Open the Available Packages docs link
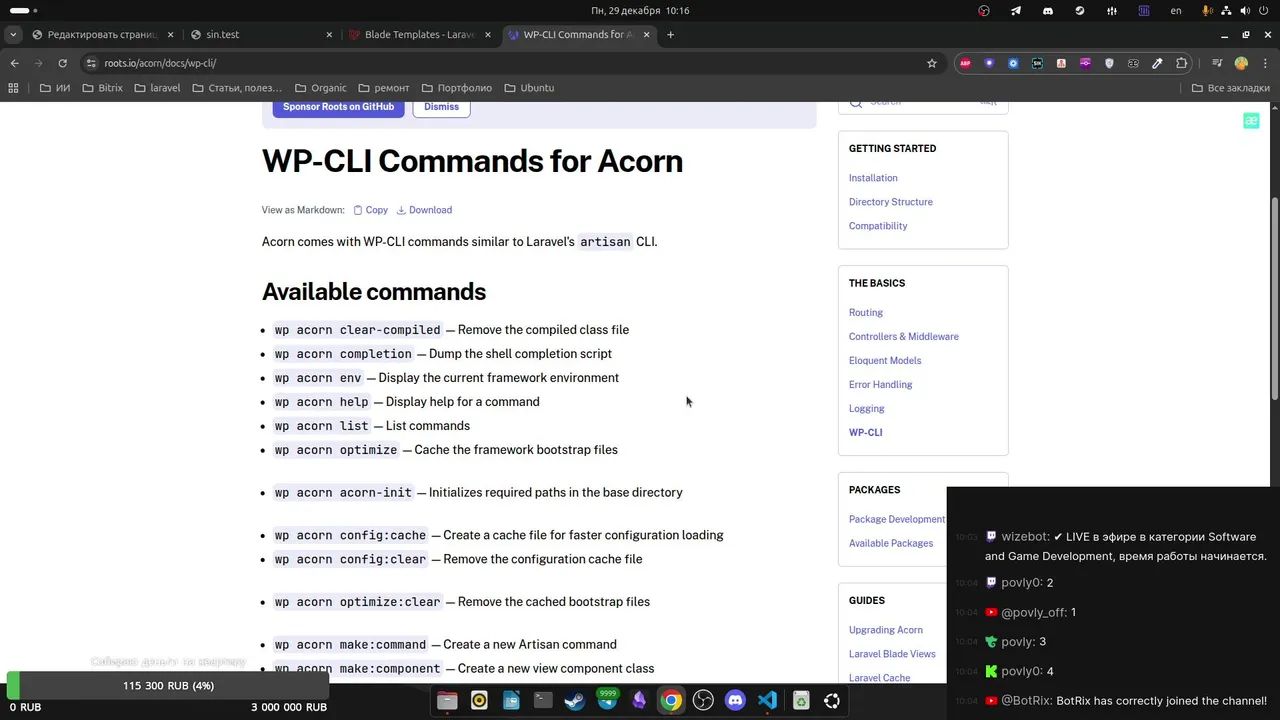This screenshot has width=1280, height=720. (x=891, y=544)
